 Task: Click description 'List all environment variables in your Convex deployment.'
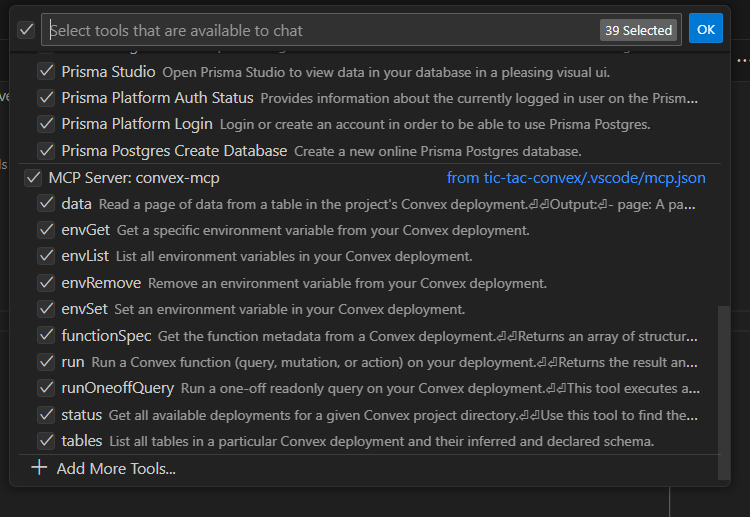click(x=294, y=257)
